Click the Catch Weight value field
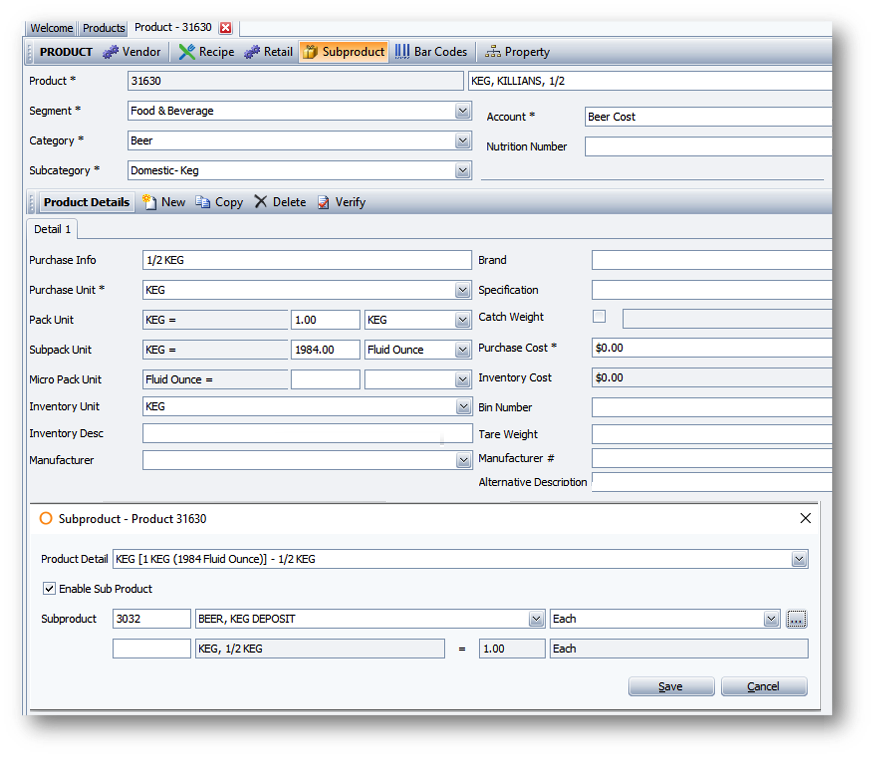The width and height of the screenshot is (876, 758). [727, 318]
